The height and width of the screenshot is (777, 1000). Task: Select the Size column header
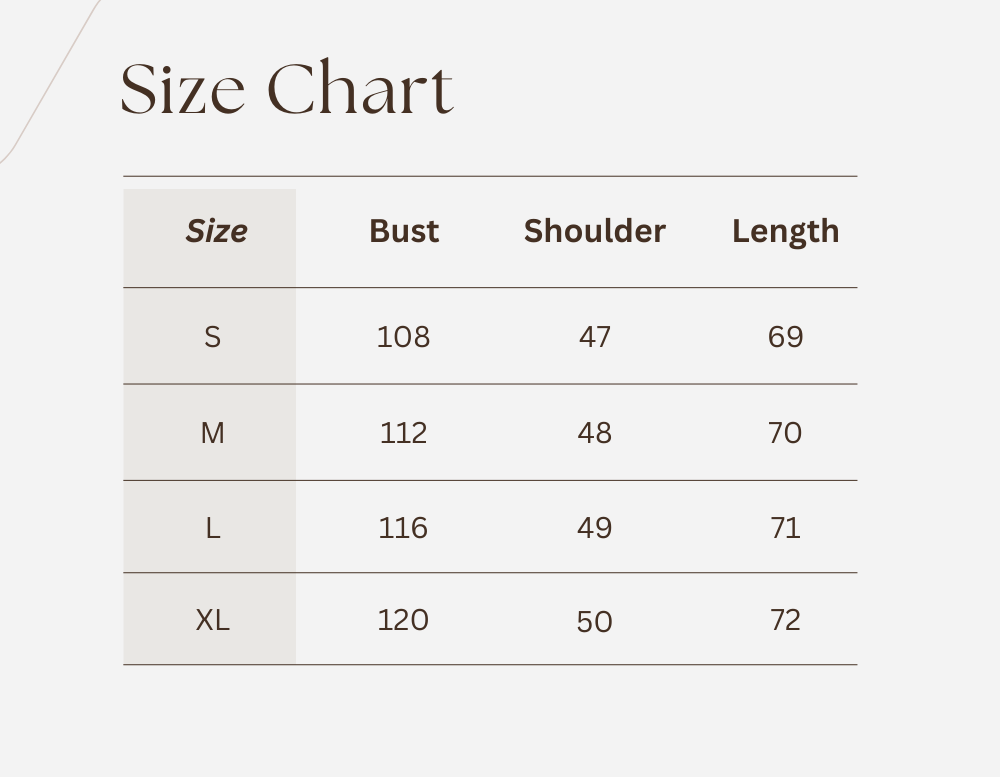click(216, 231)
